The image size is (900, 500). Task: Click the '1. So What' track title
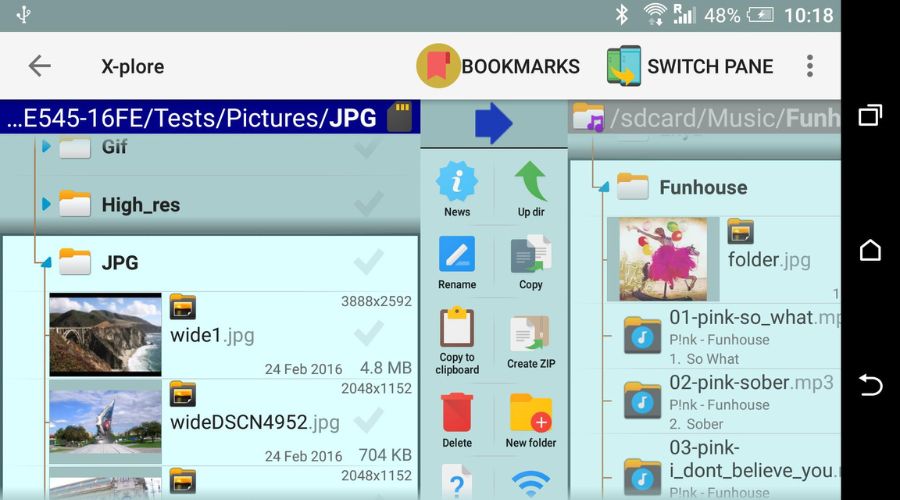[704, 359]
